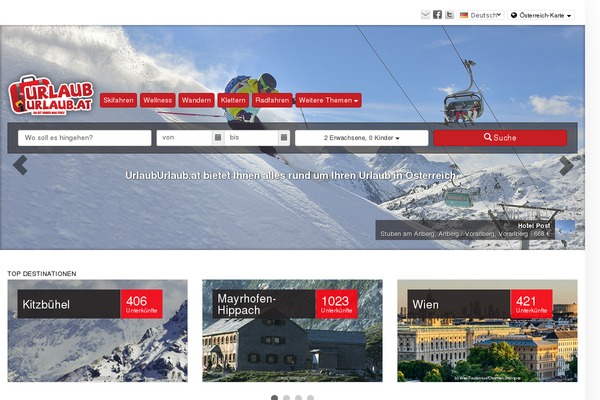
Task: Click the red Suche button
Action: pos(500,138)
